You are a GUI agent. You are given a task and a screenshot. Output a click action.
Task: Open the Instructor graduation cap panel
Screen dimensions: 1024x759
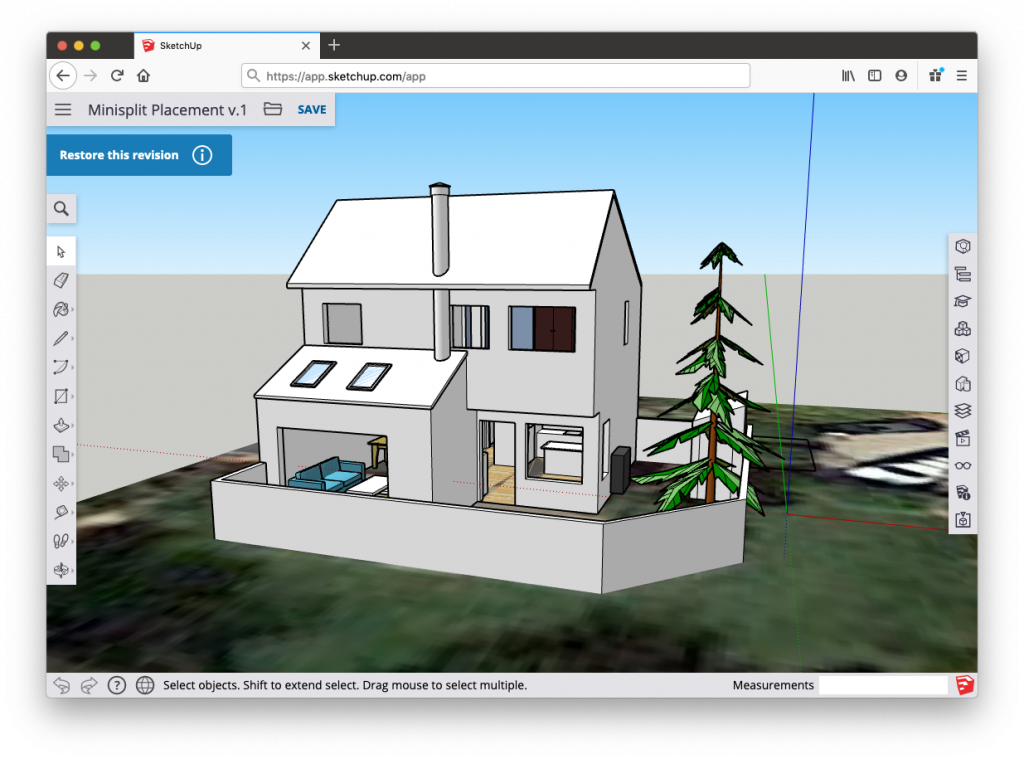point(963,301)
